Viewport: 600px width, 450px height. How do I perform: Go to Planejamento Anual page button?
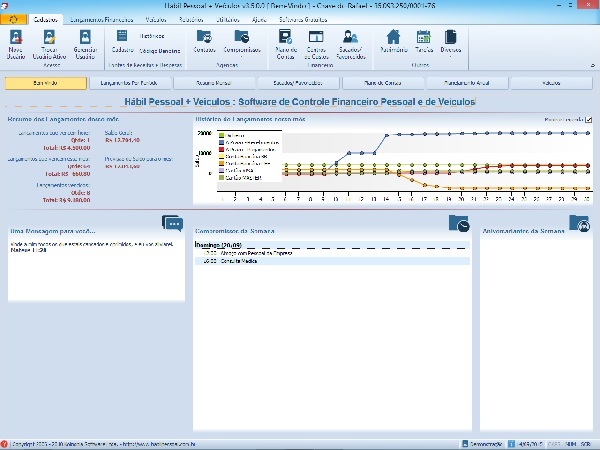(466, 83)
